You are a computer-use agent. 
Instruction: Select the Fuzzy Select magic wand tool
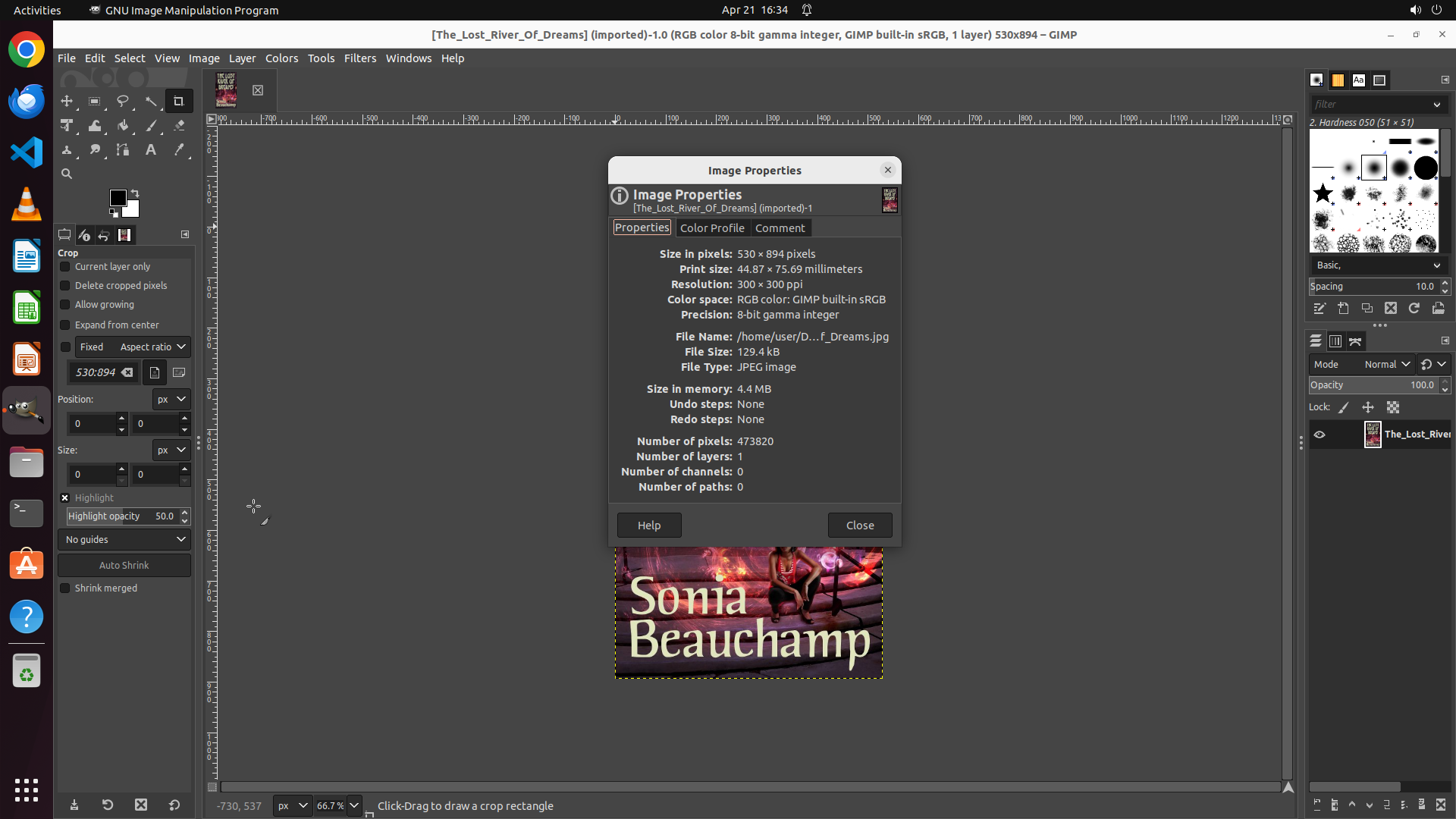point(151,101)
